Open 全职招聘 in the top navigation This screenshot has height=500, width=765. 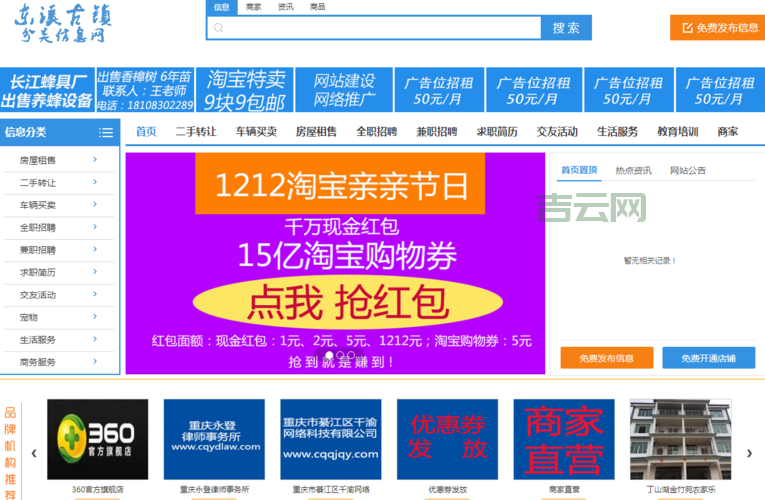(x=377, y=132)
